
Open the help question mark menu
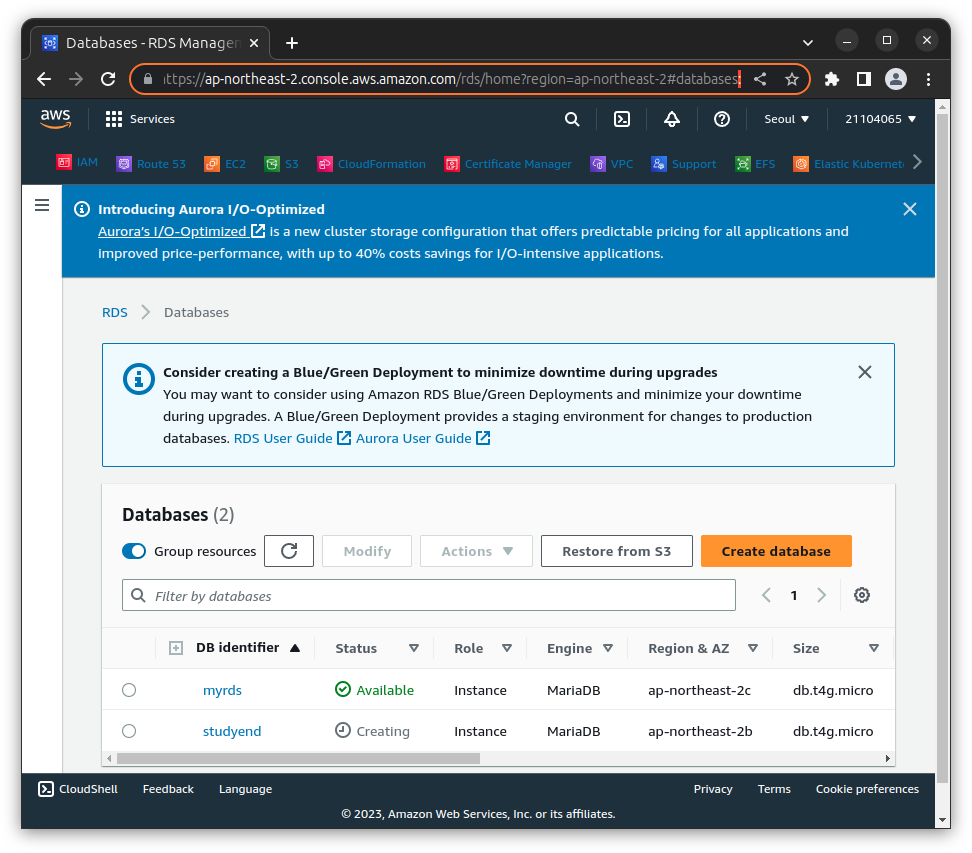[x=722, y=119]
